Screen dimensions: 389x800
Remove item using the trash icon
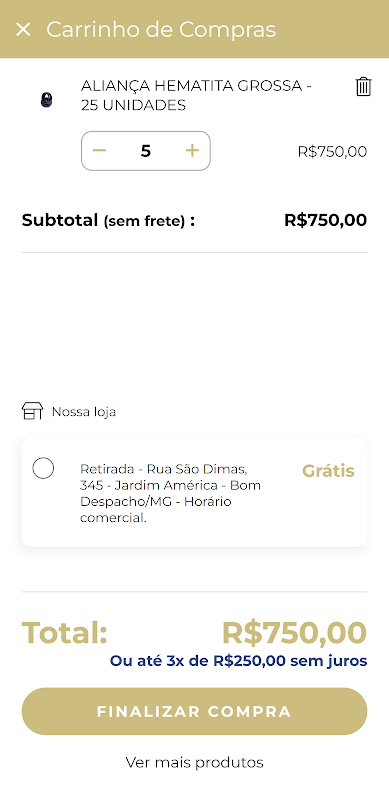coord(363,87)
